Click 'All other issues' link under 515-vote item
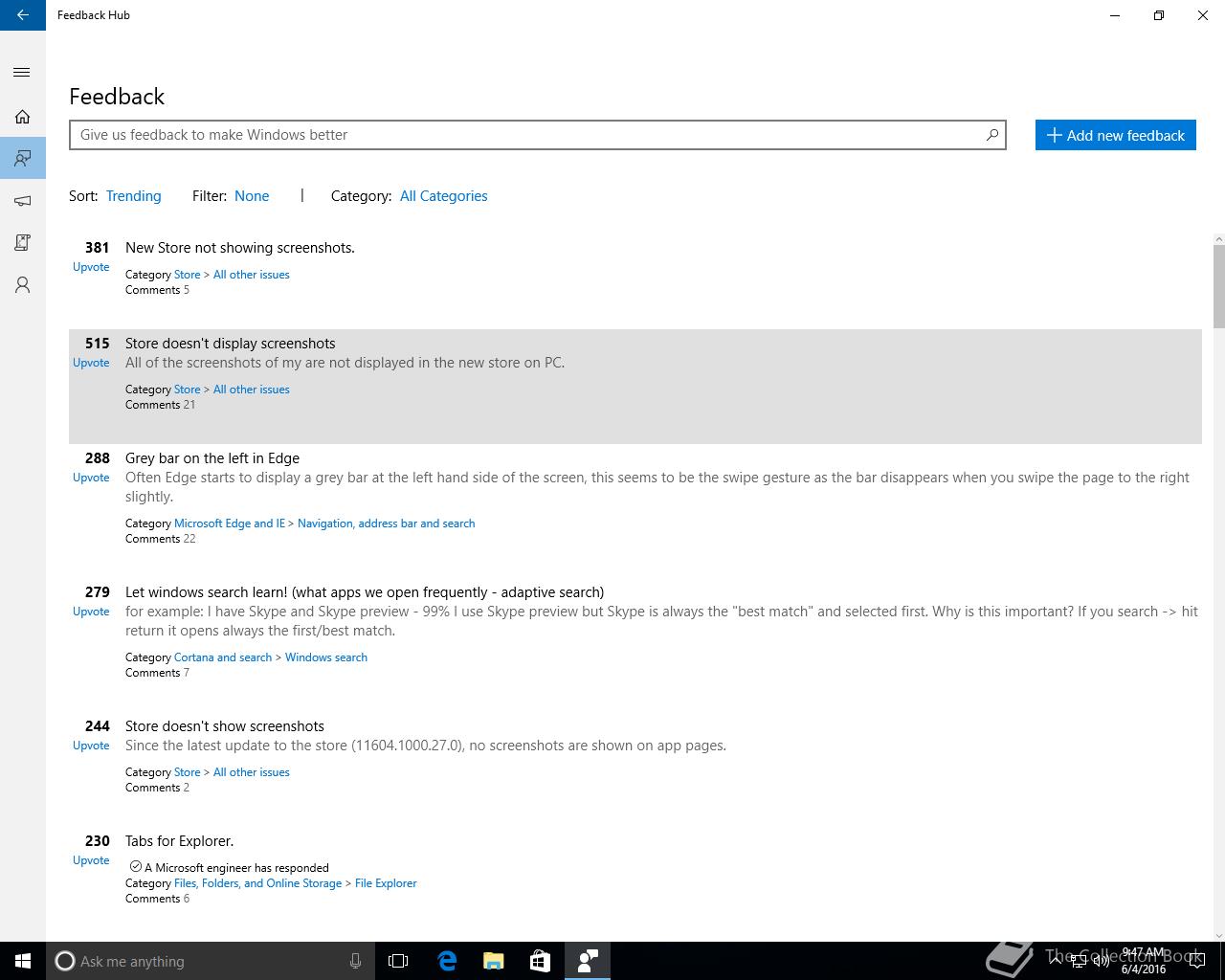The width and height of the screenshot is (1225, 980). point(252,390)
